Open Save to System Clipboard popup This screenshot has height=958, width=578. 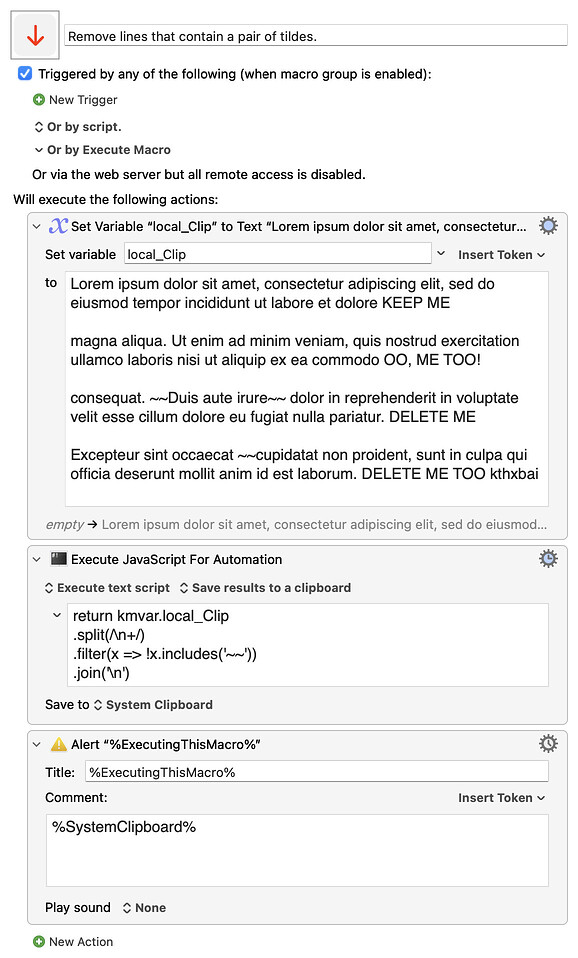coord(152,704)
